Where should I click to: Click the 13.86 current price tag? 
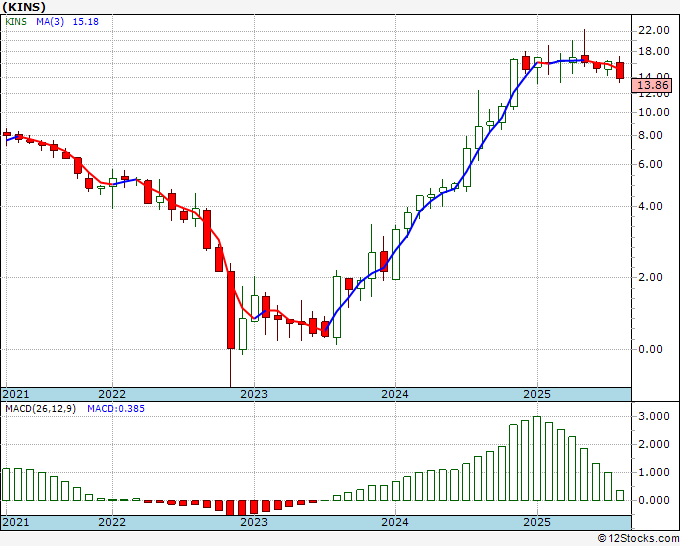click(x=652, y=85)
